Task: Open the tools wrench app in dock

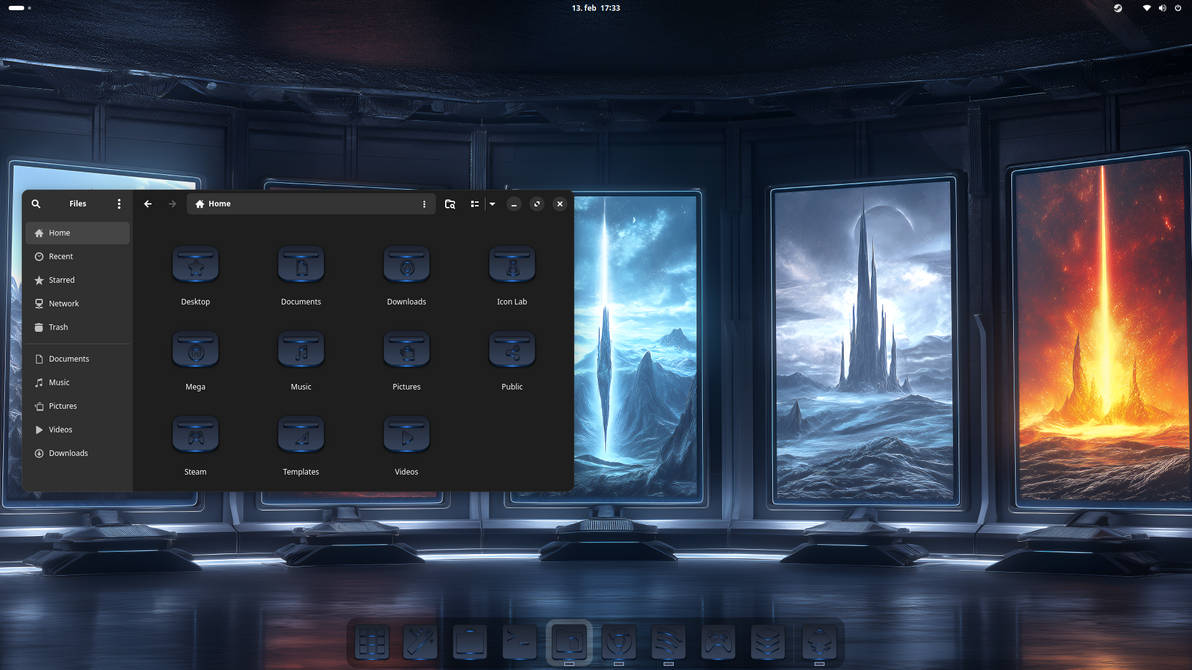Action: click(x=420, y=643)
